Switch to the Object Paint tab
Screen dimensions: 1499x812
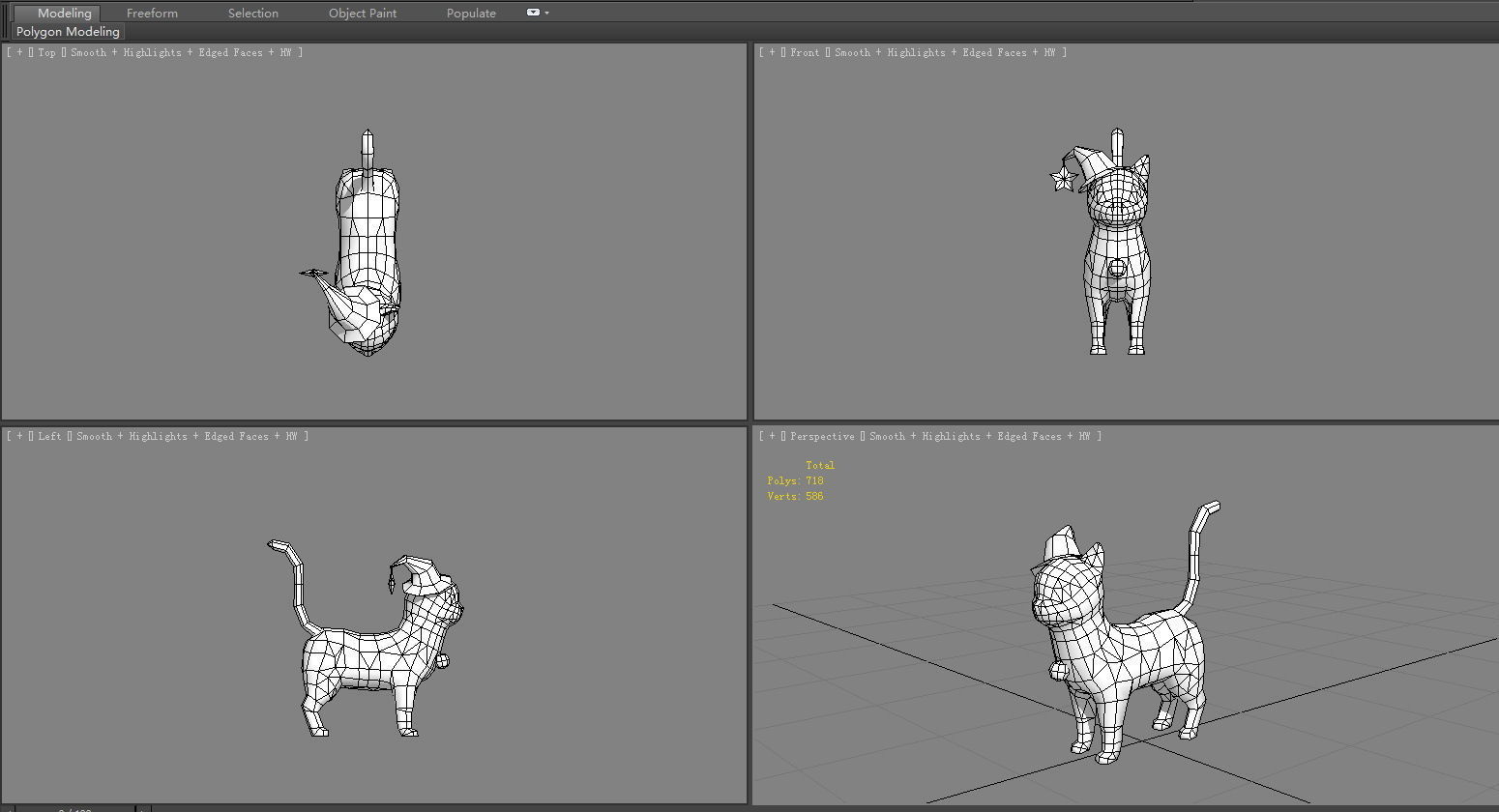click(x=363, y=13)
